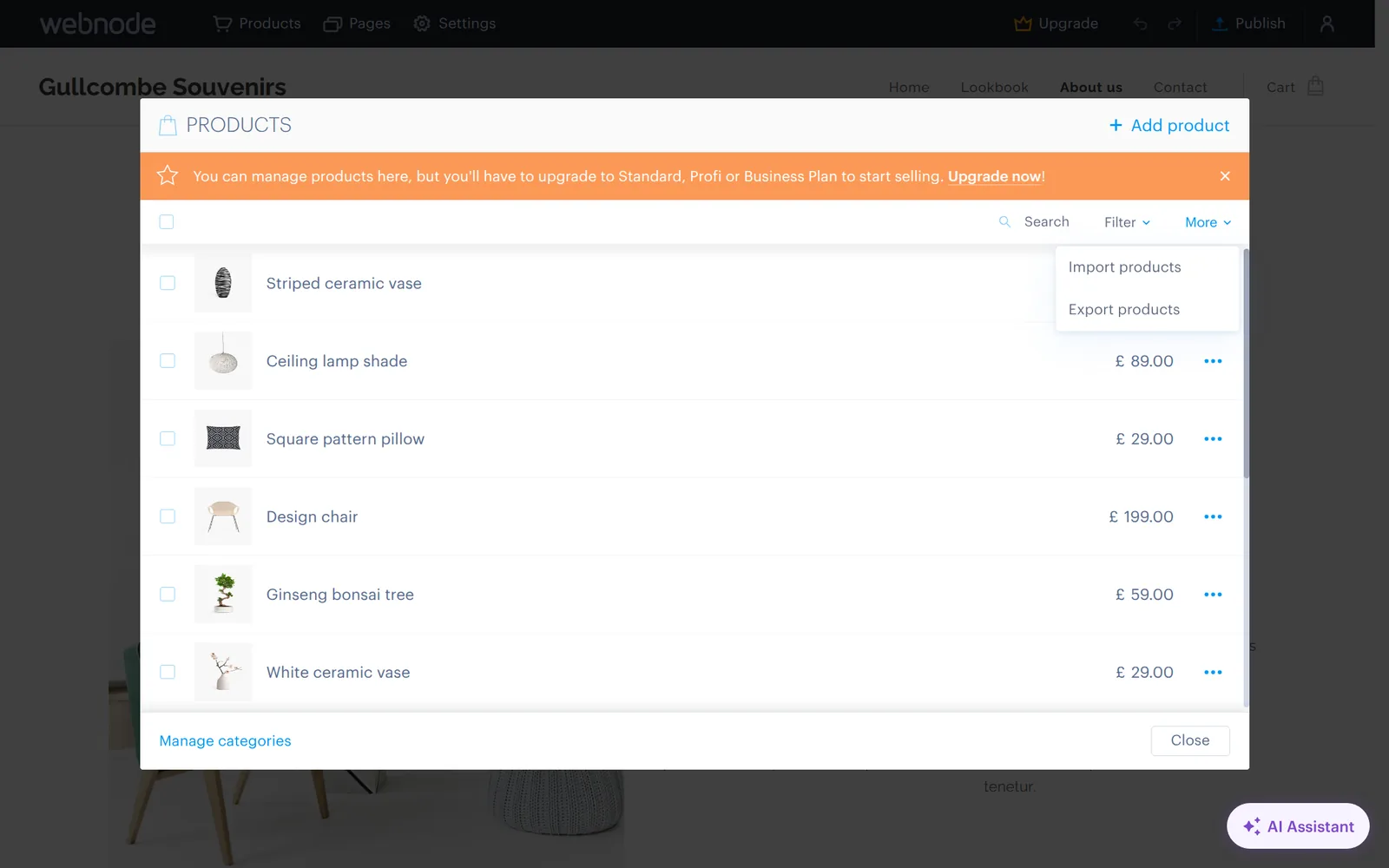
Task: Open the AI Assistant
Action: 1298,826
